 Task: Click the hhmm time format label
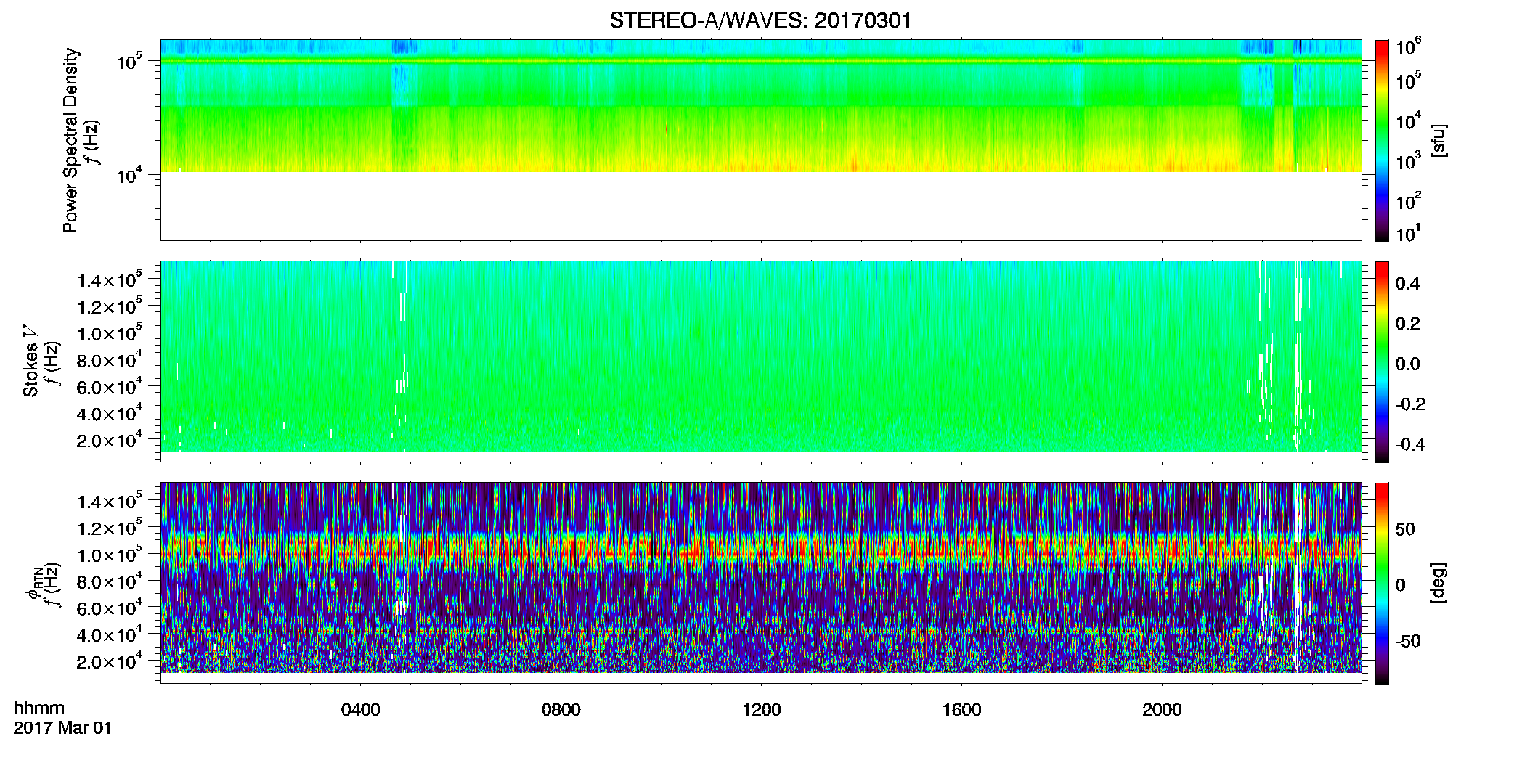point(39,708)
